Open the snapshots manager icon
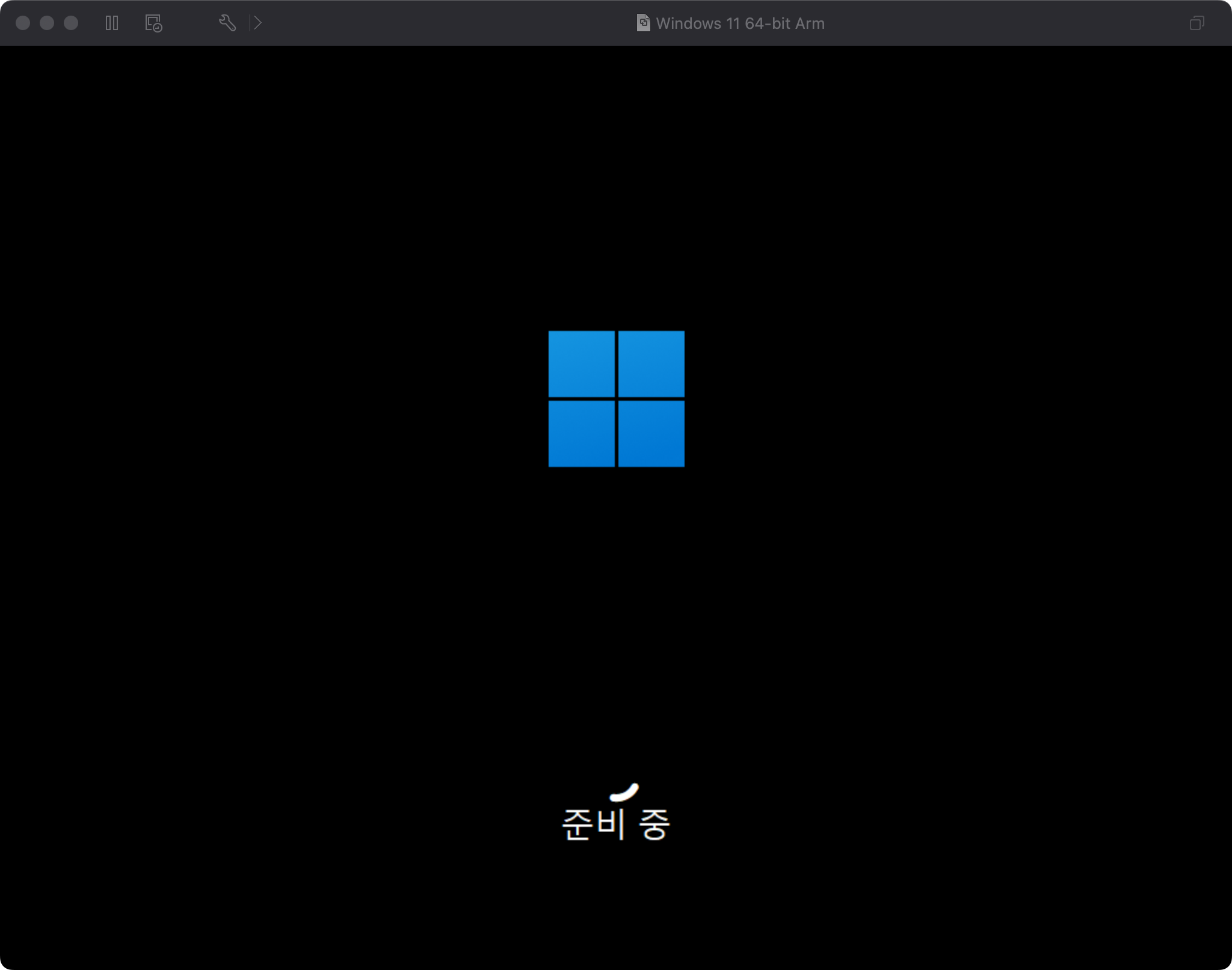This screenshot has height=970, width=1232. tap(153, 23)
